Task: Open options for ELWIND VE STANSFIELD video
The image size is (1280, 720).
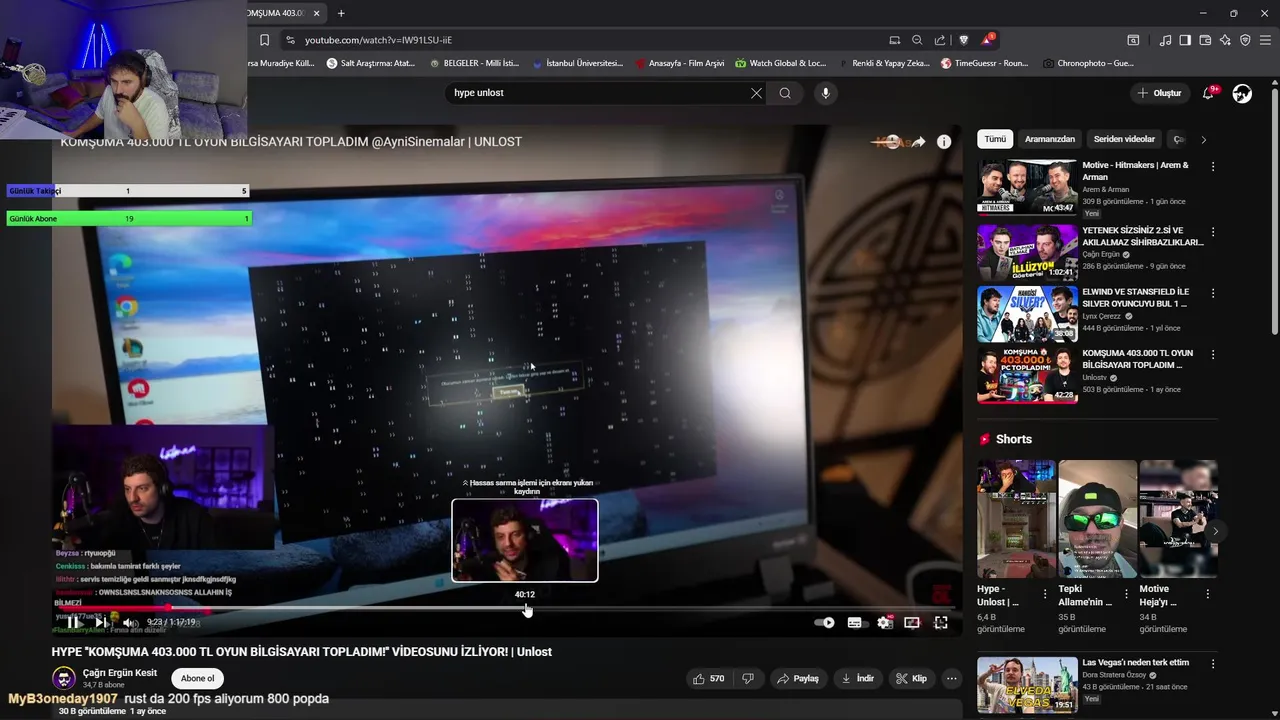Action: tap(1213, 293)
